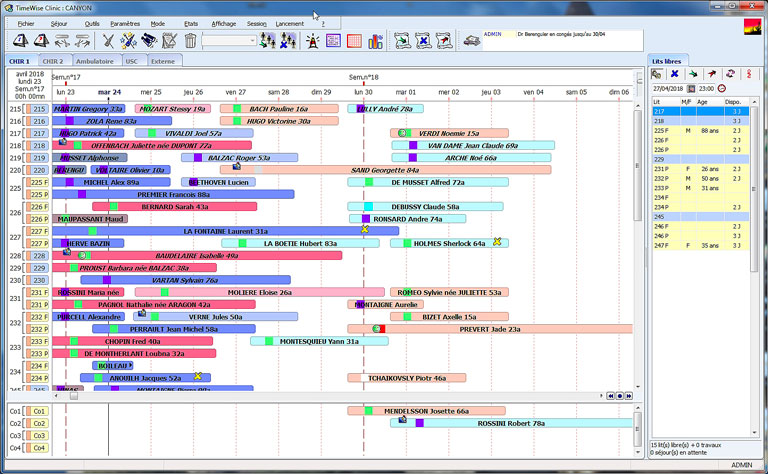The height and width of the screenshot is (474, 768).
Task: Switch to the USC tab
Action: pyautogui.click(x=131, y=62)
